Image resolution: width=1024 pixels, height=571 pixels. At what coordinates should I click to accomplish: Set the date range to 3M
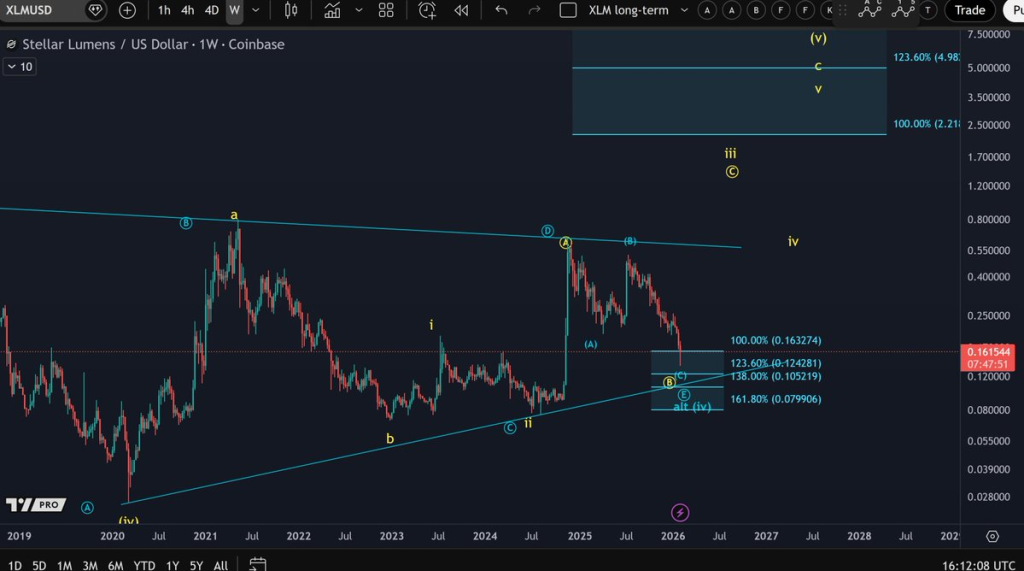pyautogui.click(x=90, y=565)
